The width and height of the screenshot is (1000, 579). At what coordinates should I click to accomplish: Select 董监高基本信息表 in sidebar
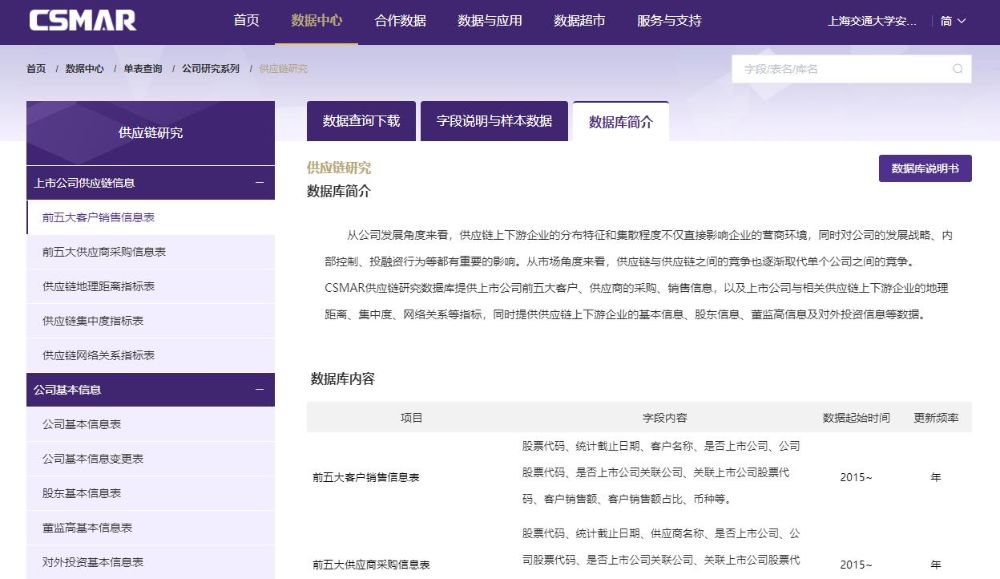pos(151,527)
